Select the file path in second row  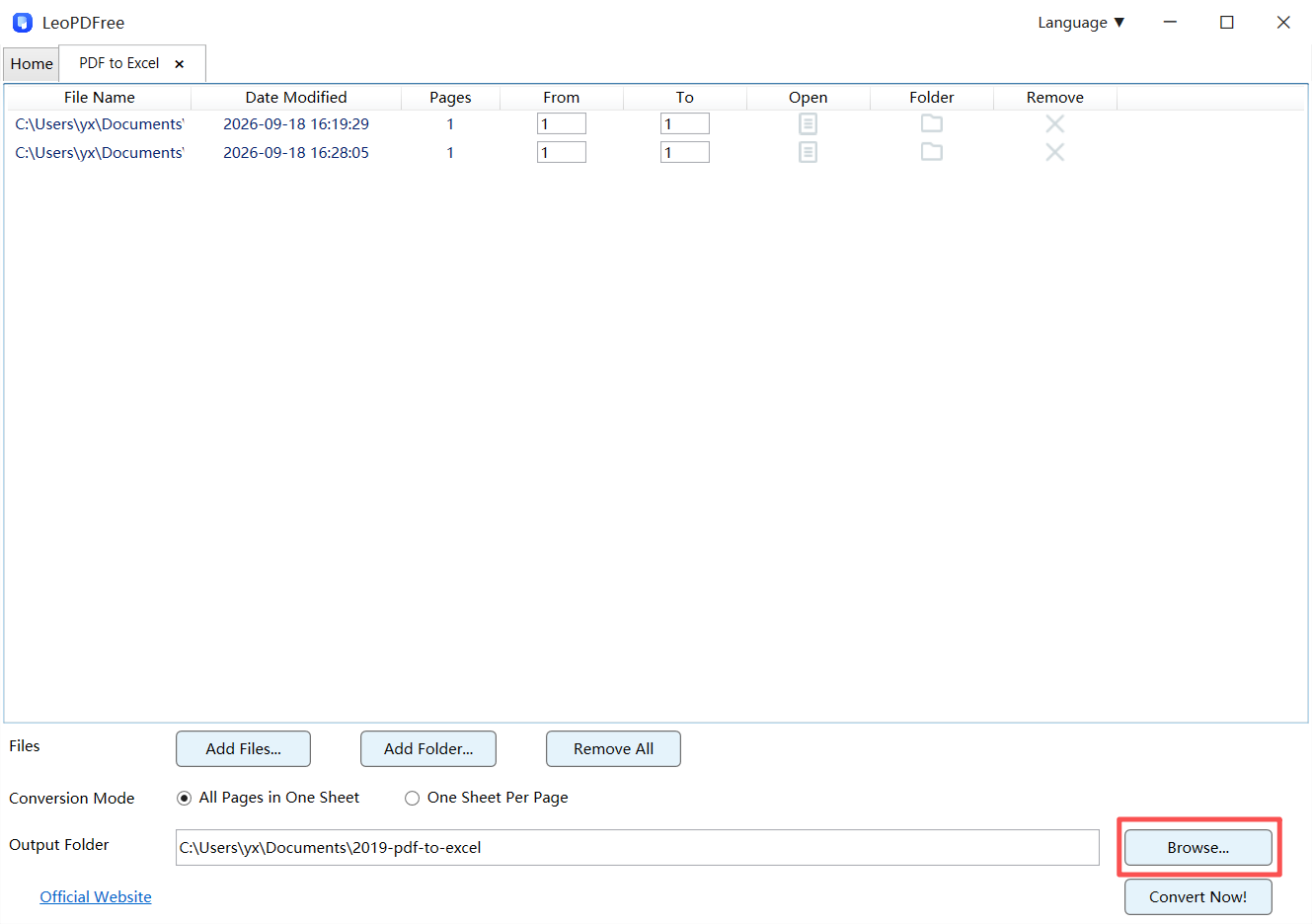(100, 152)
